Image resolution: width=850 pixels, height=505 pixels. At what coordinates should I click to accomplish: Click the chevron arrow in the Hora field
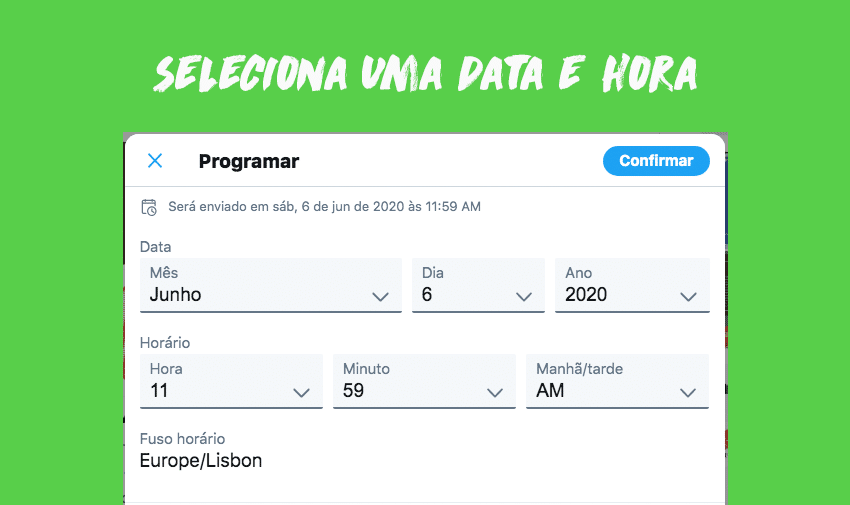click(x=301, y=392)
